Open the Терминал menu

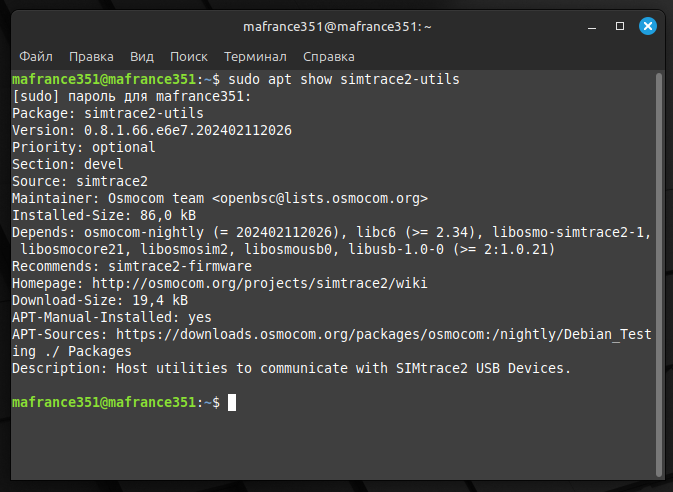pos(255,57)
